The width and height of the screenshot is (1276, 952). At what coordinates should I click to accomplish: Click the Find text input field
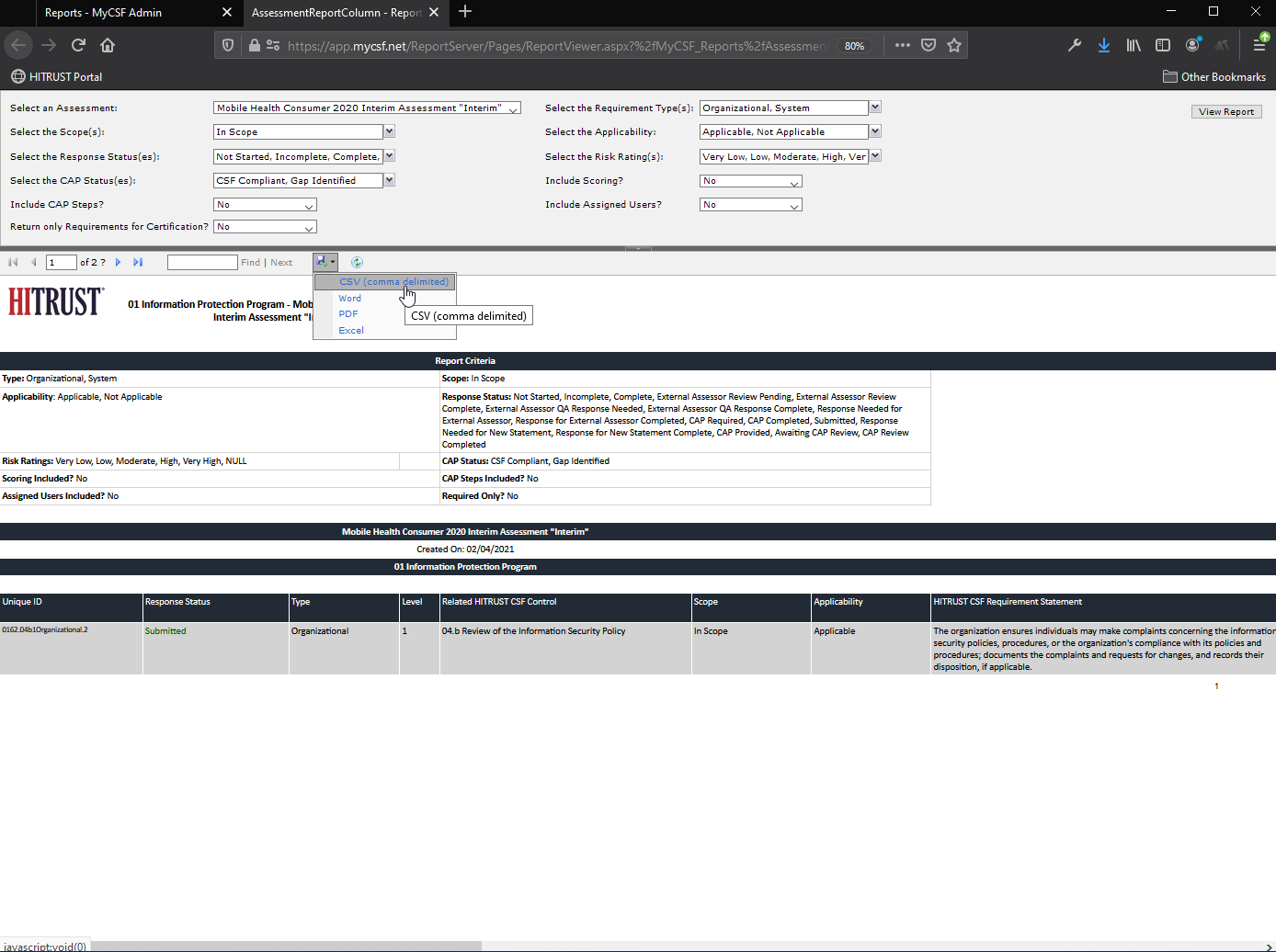point(202,263)
